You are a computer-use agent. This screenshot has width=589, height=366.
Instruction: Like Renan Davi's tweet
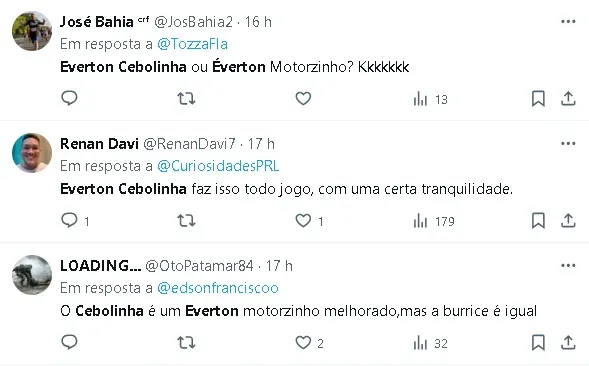pos(303,221)
